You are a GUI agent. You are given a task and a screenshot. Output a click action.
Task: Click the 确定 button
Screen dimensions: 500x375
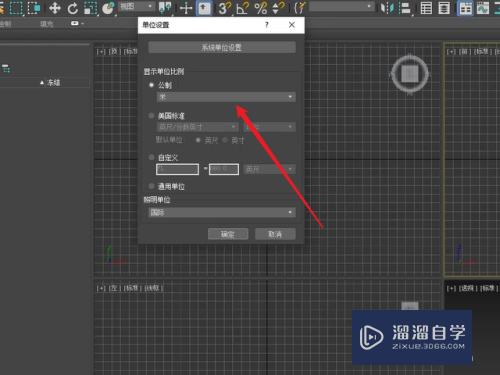pos(228,234)
